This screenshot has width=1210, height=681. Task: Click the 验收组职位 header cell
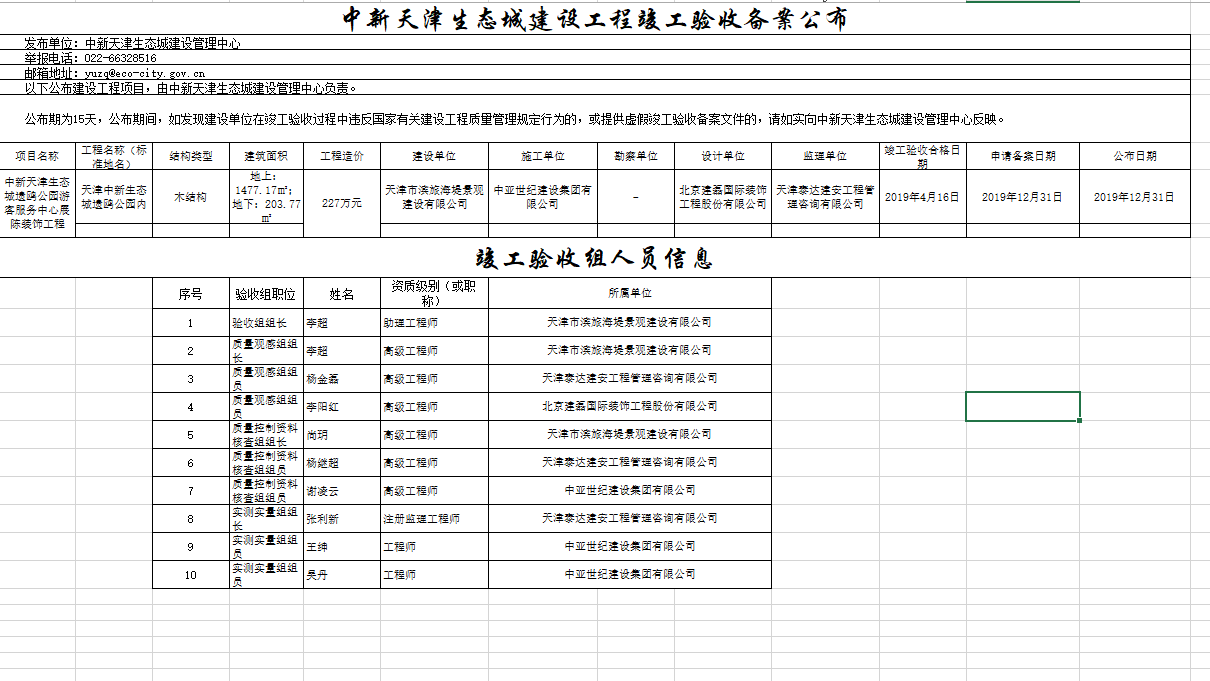pos(266,294)
